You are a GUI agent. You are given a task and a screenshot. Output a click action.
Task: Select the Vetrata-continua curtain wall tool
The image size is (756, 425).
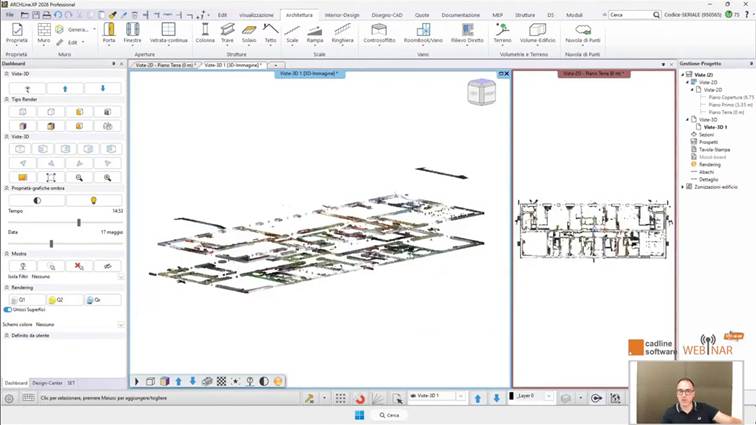click(168, 33)
